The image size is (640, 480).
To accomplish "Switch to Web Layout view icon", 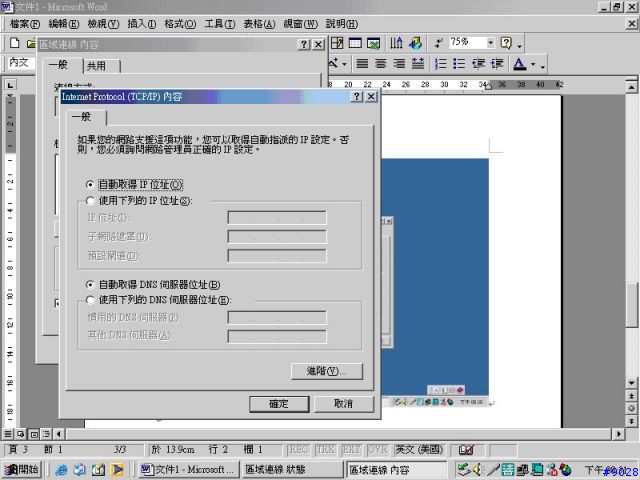I will click(x=21, y=434).
